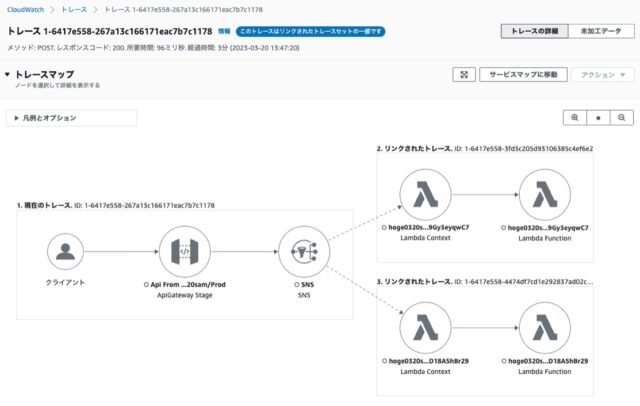
Task: Switch to 未加工データ view
Action: pos(600,31)
